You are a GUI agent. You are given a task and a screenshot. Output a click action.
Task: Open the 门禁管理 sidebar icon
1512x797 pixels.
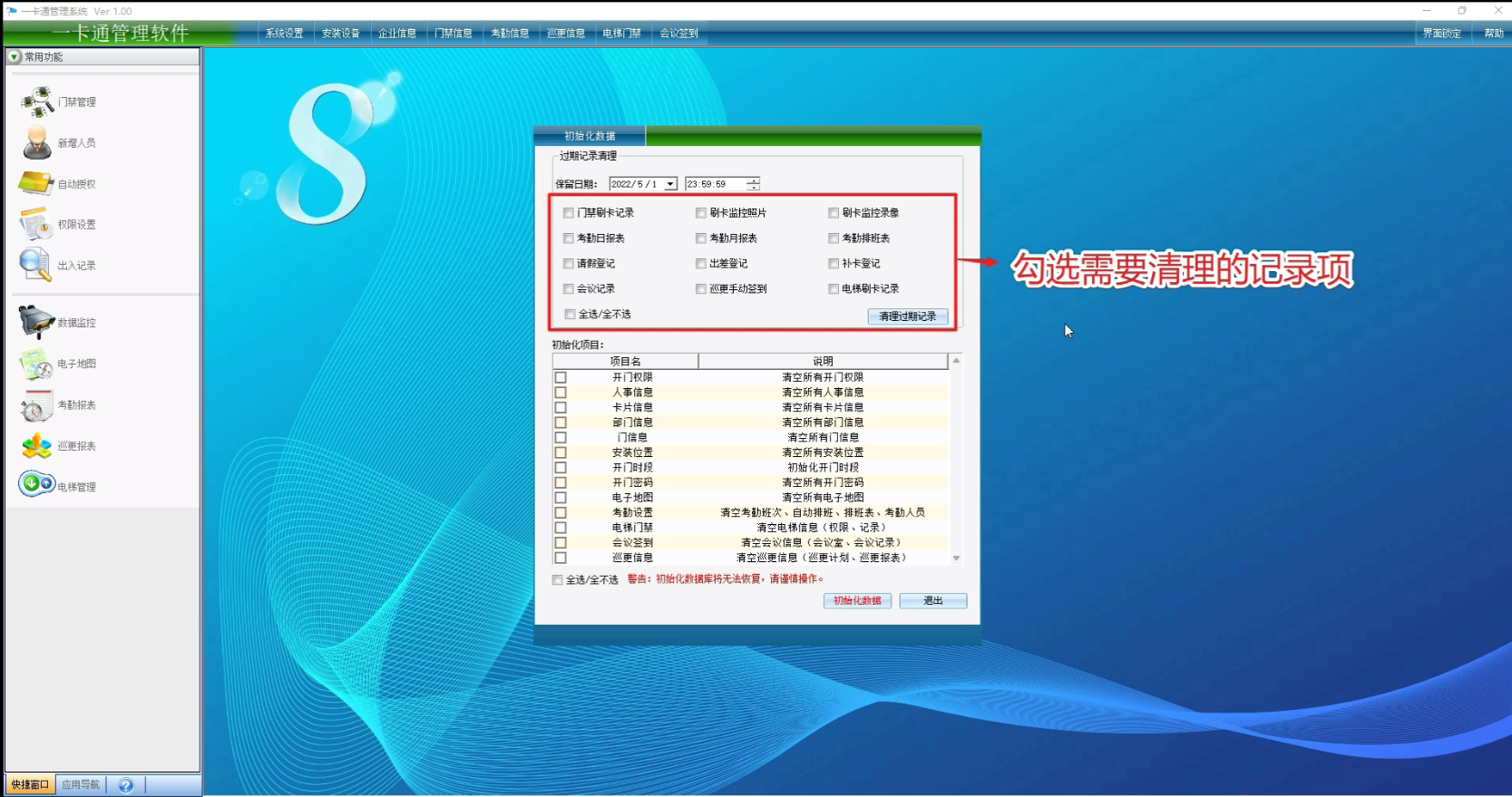(38, 102)
